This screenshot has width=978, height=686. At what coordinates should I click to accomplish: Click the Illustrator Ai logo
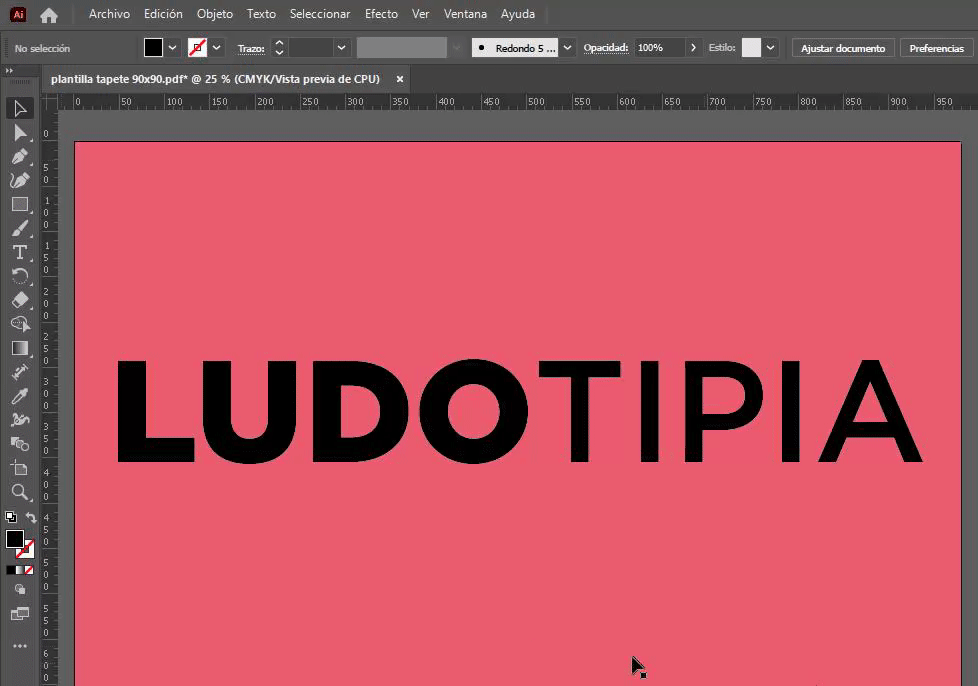coord(18,14)
